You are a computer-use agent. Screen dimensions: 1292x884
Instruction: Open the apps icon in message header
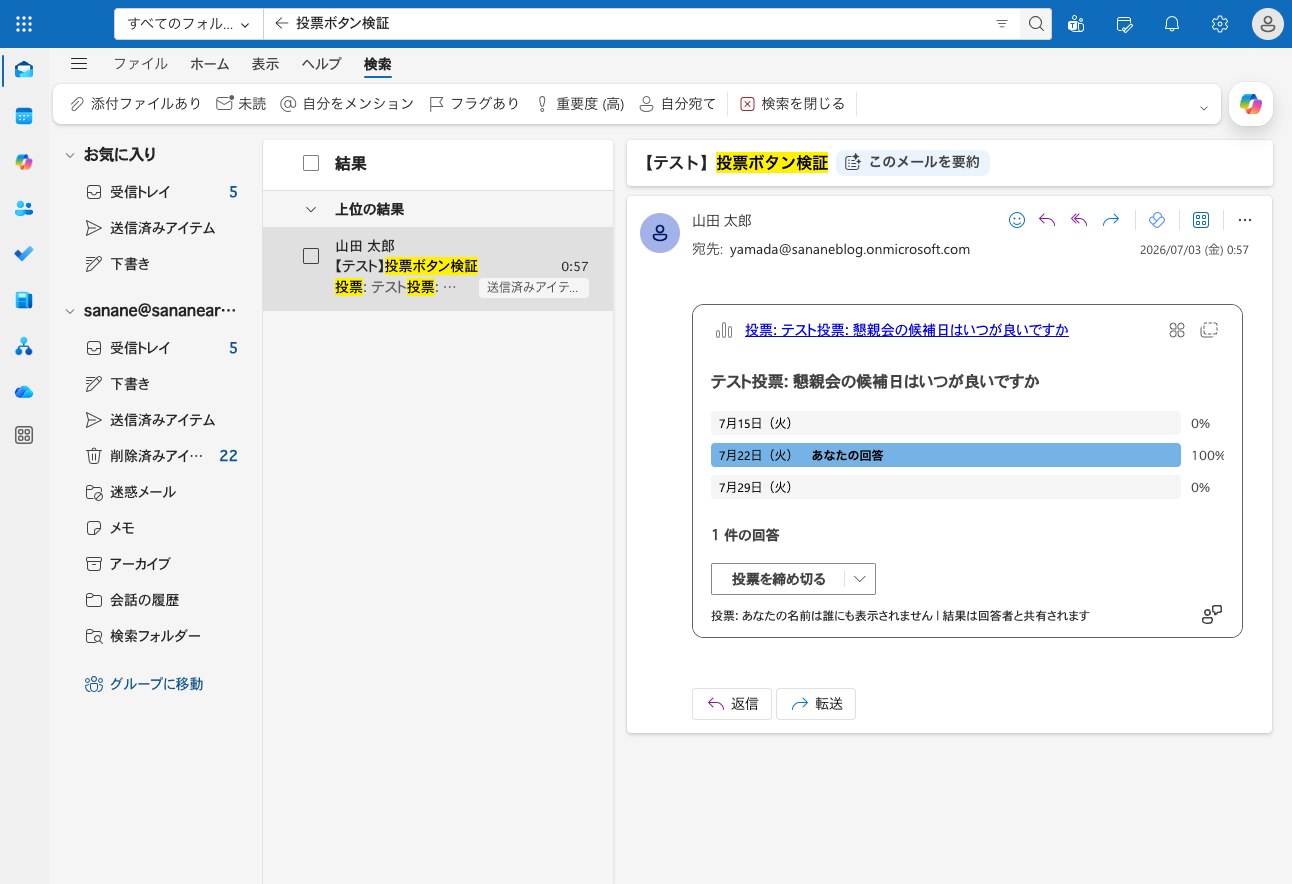(1202, 220)
